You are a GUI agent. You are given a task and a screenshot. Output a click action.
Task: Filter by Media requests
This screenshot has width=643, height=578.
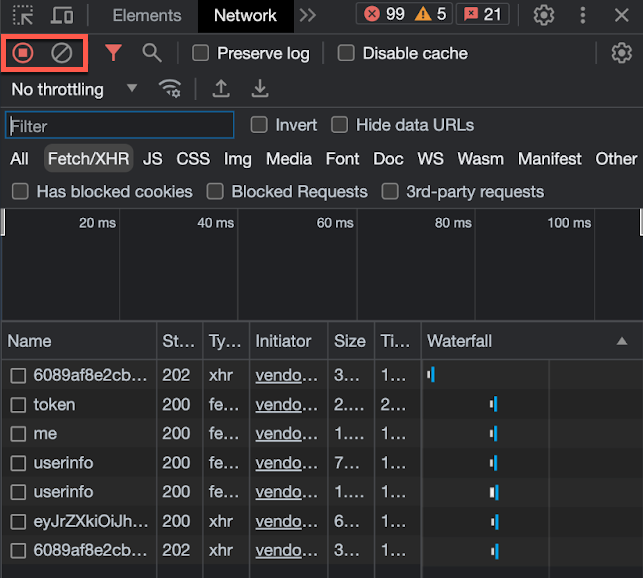pos(289,159)
